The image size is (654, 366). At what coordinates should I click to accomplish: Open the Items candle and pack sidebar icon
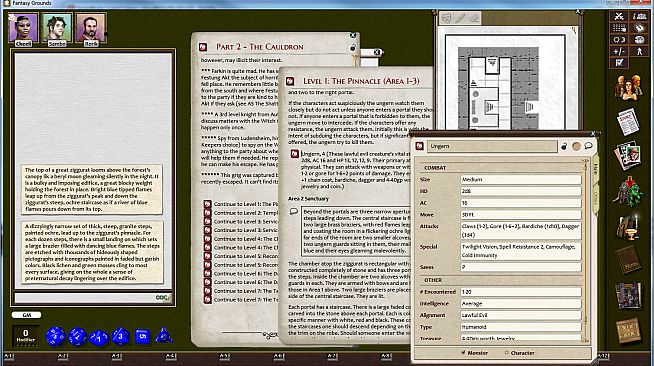tap(628, 226)
